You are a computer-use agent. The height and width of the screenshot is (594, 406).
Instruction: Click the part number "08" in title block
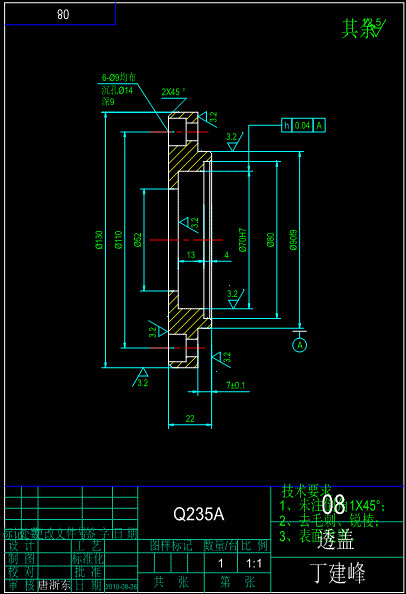(334, 504)
